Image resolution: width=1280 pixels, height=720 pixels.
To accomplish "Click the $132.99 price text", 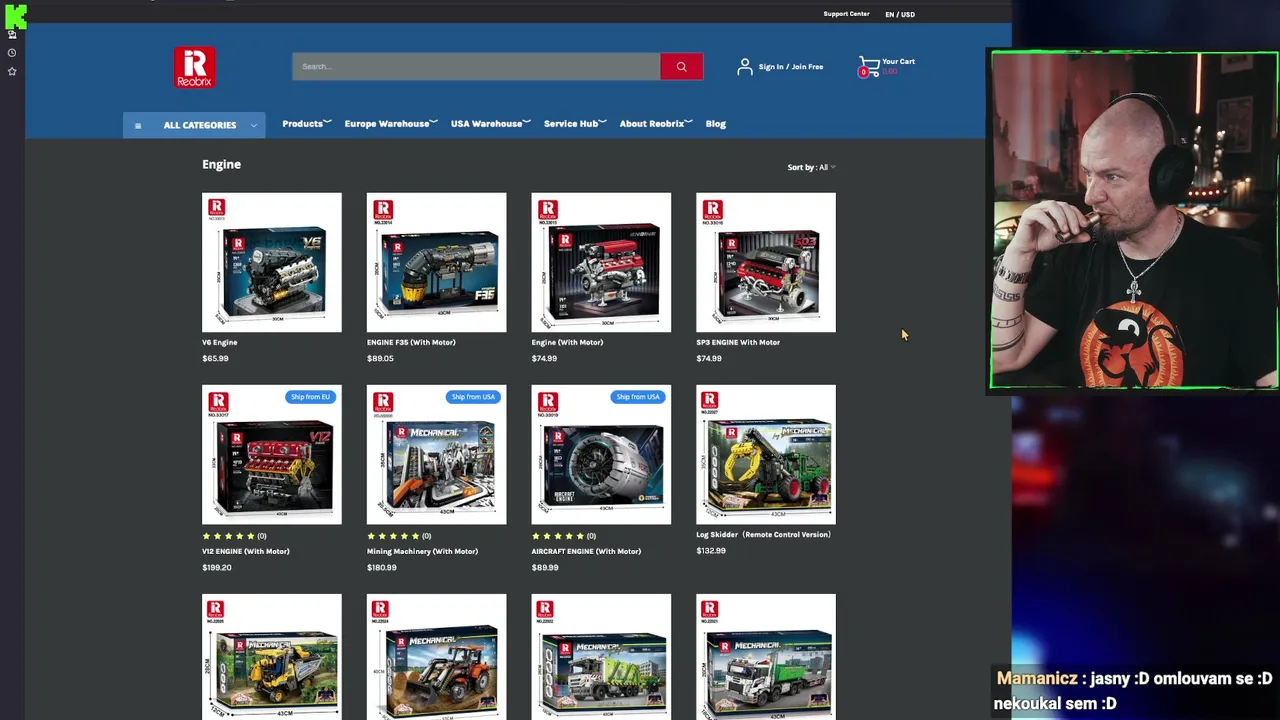I will click(711, 550).
